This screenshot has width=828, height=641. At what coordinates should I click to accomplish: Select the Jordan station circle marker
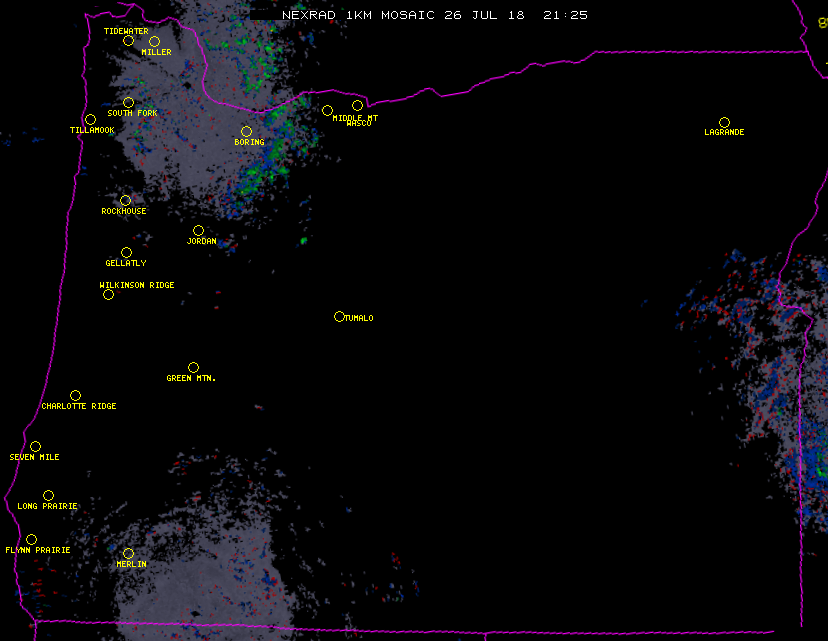click(198, 230)
